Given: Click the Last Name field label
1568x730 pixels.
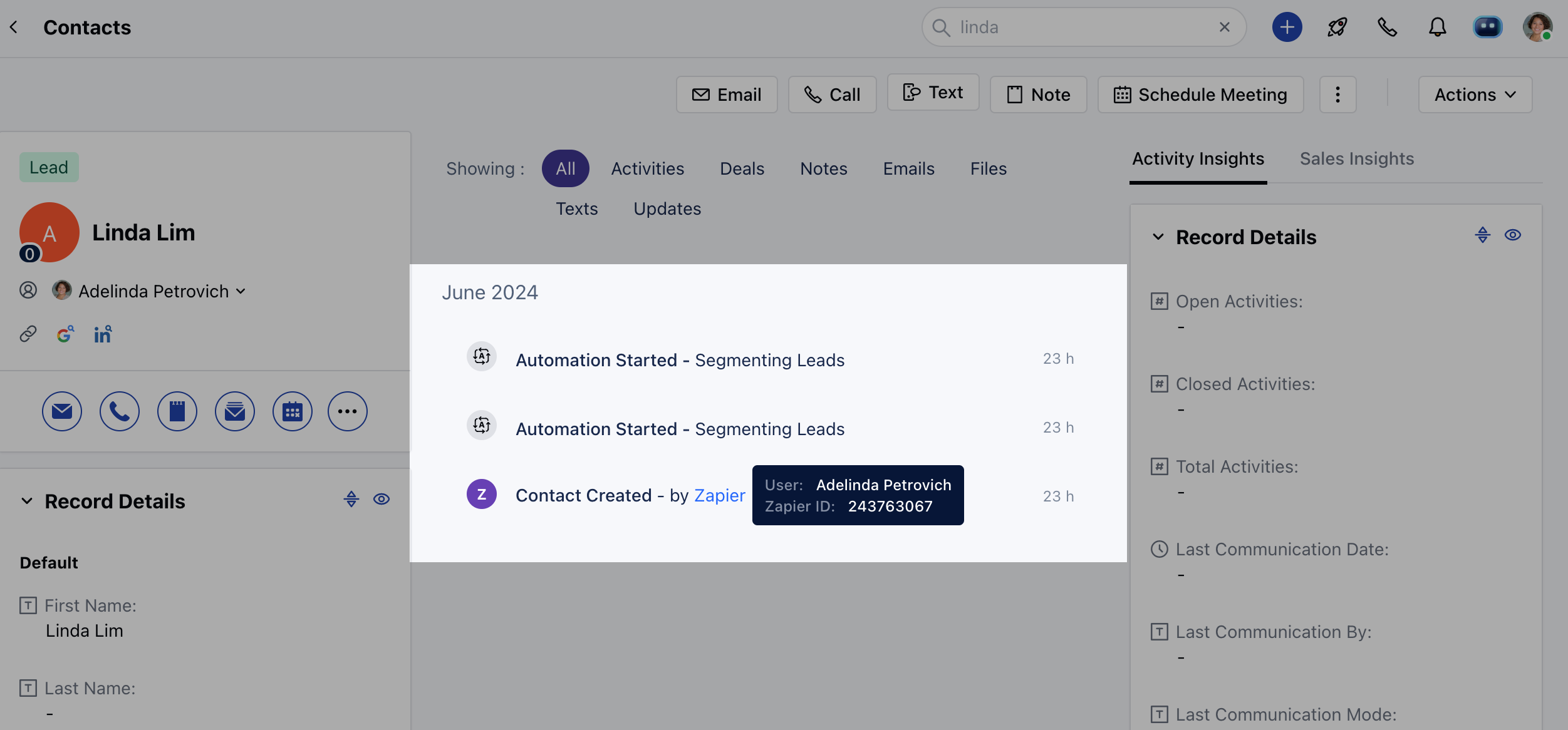Looking at the screenshot, I should (90, 688).
